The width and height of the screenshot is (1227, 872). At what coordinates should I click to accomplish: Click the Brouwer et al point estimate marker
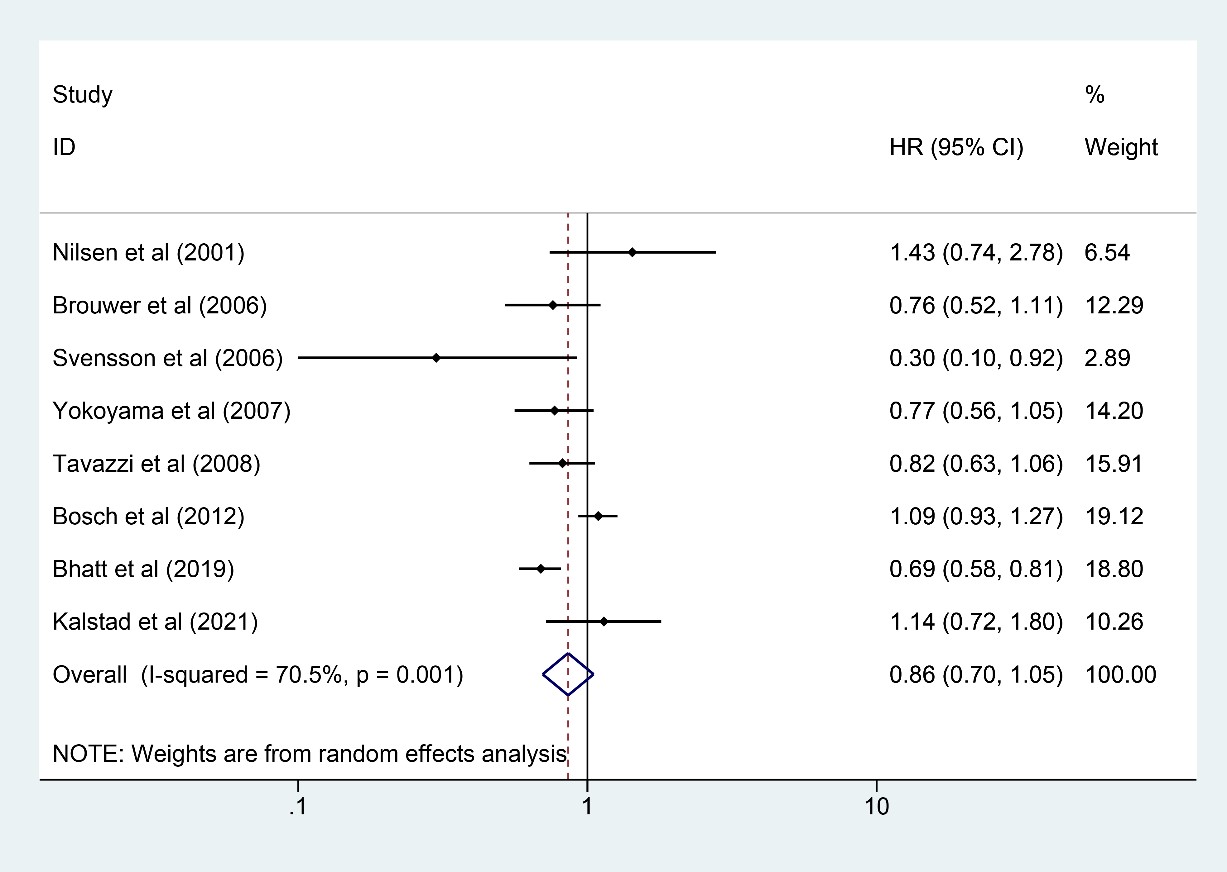click(x=553, y=305)
